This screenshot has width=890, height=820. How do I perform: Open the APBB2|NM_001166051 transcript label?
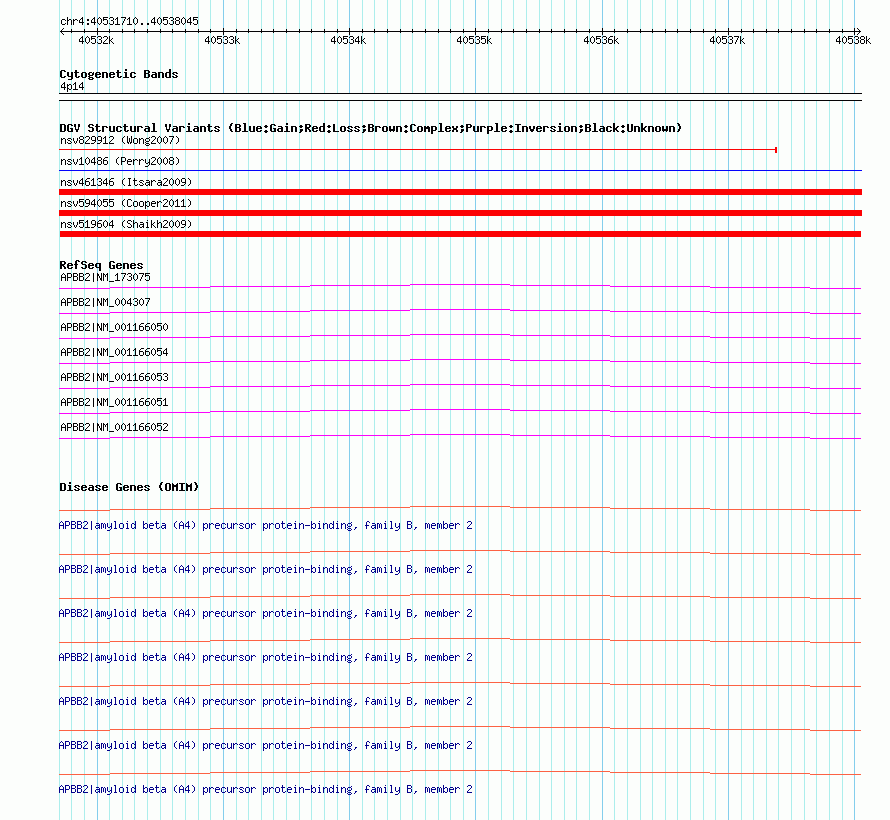tap(114, 402)
